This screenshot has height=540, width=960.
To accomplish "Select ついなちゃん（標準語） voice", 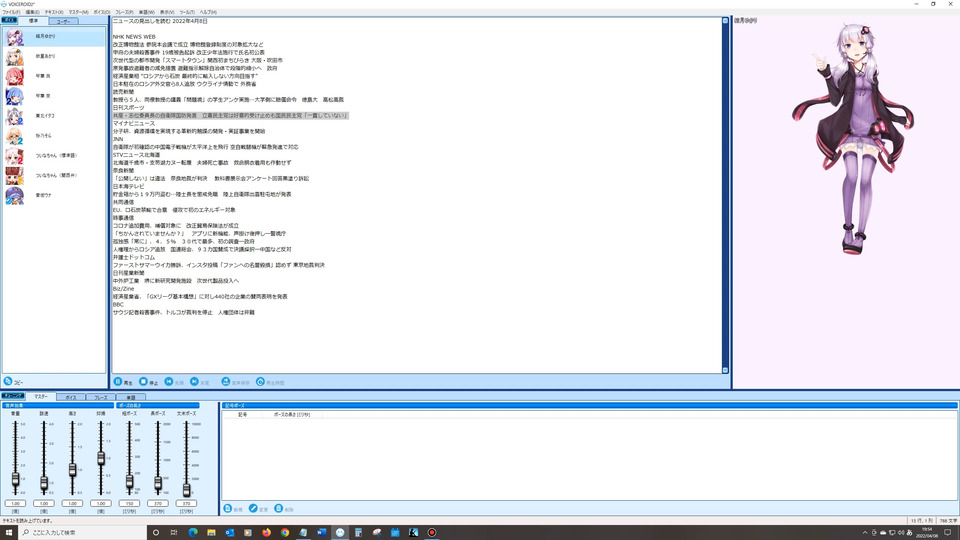I will 14,156.
